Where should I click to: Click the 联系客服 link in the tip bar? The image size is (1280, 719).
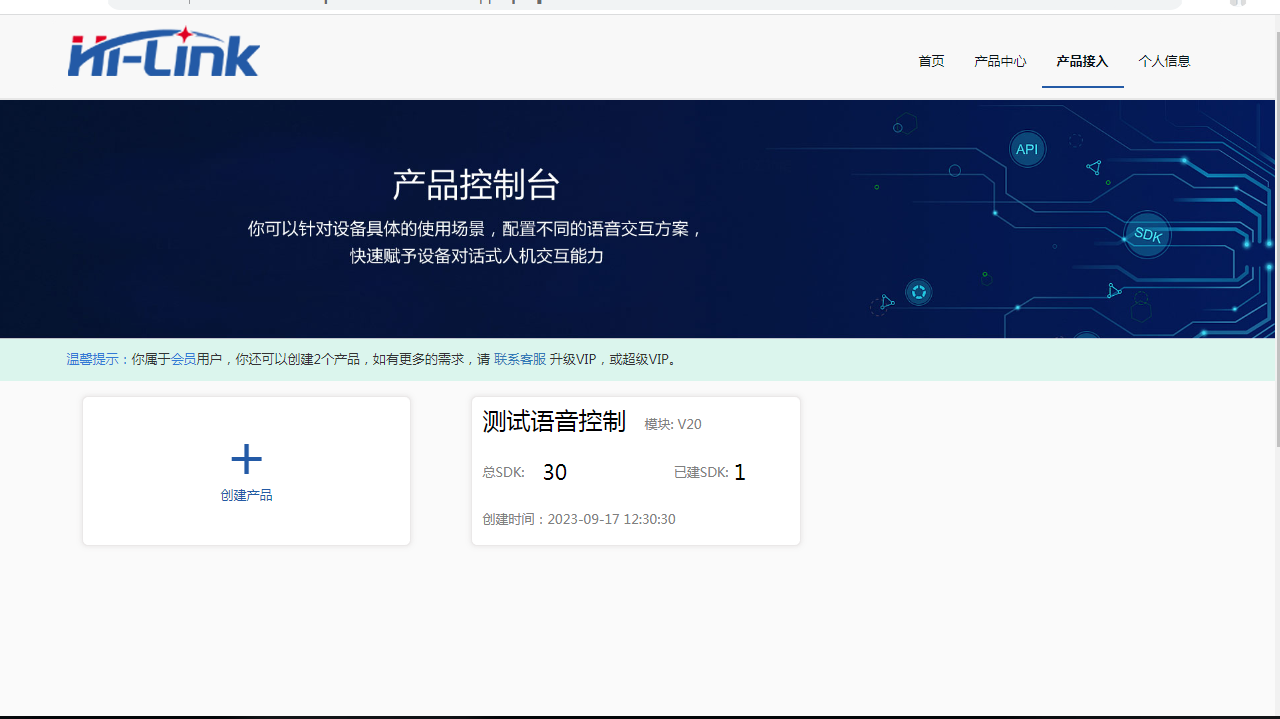(520, 359)
